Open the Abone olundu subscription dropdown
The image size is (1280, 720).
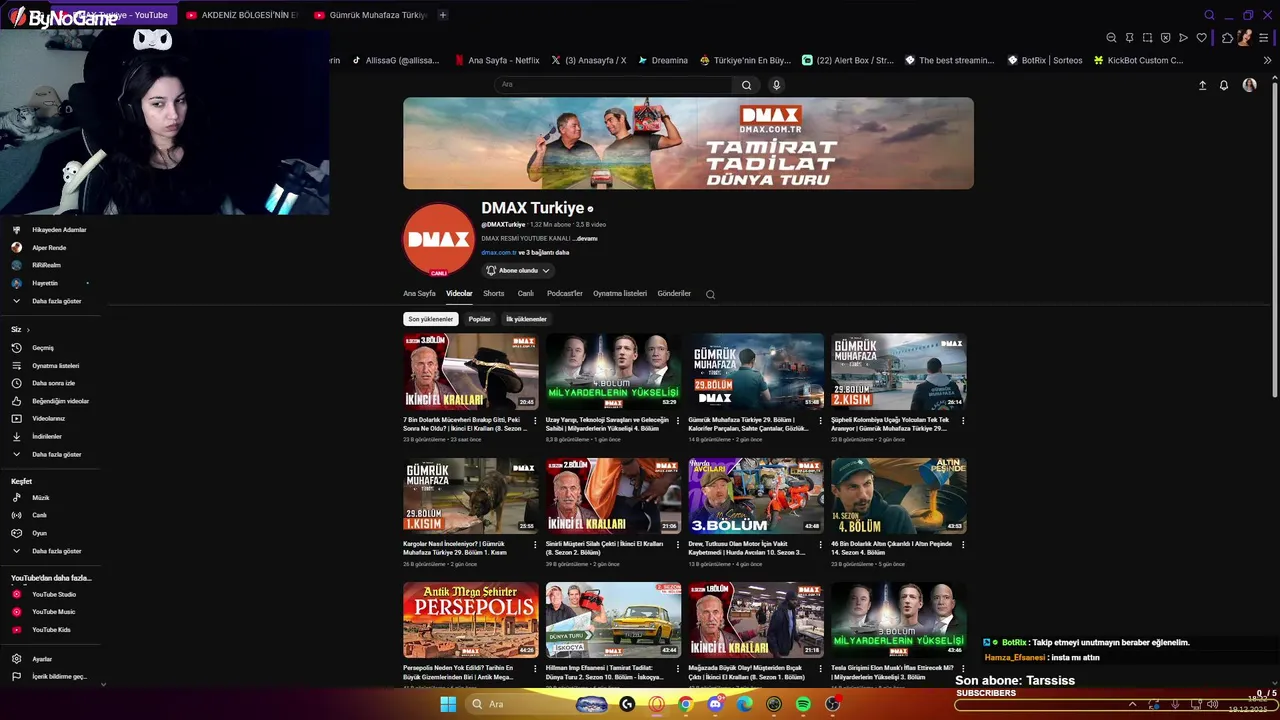tap(518, 271)
